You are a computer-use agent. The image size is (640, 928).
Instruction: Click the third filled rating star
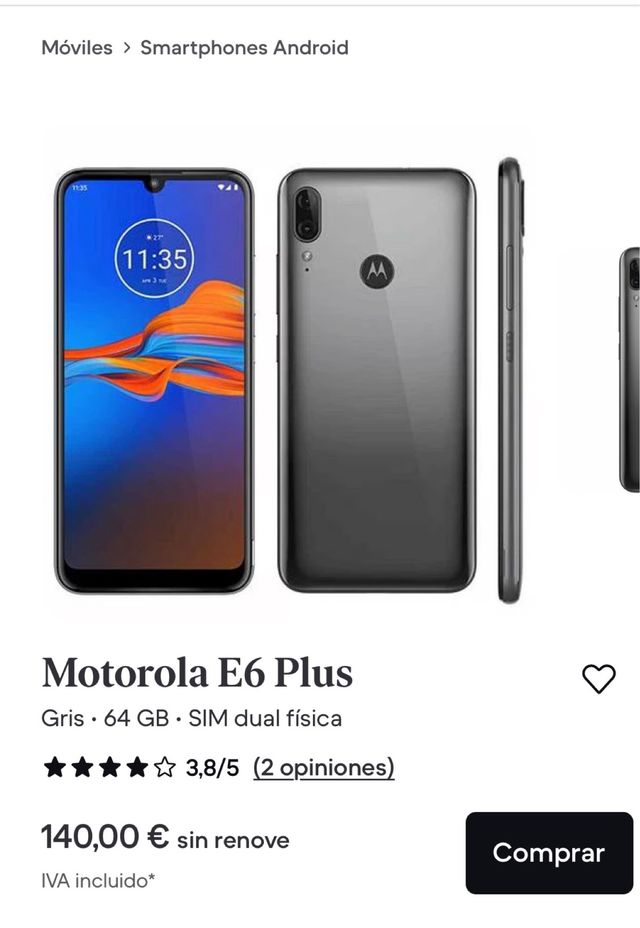pos(110,768)
